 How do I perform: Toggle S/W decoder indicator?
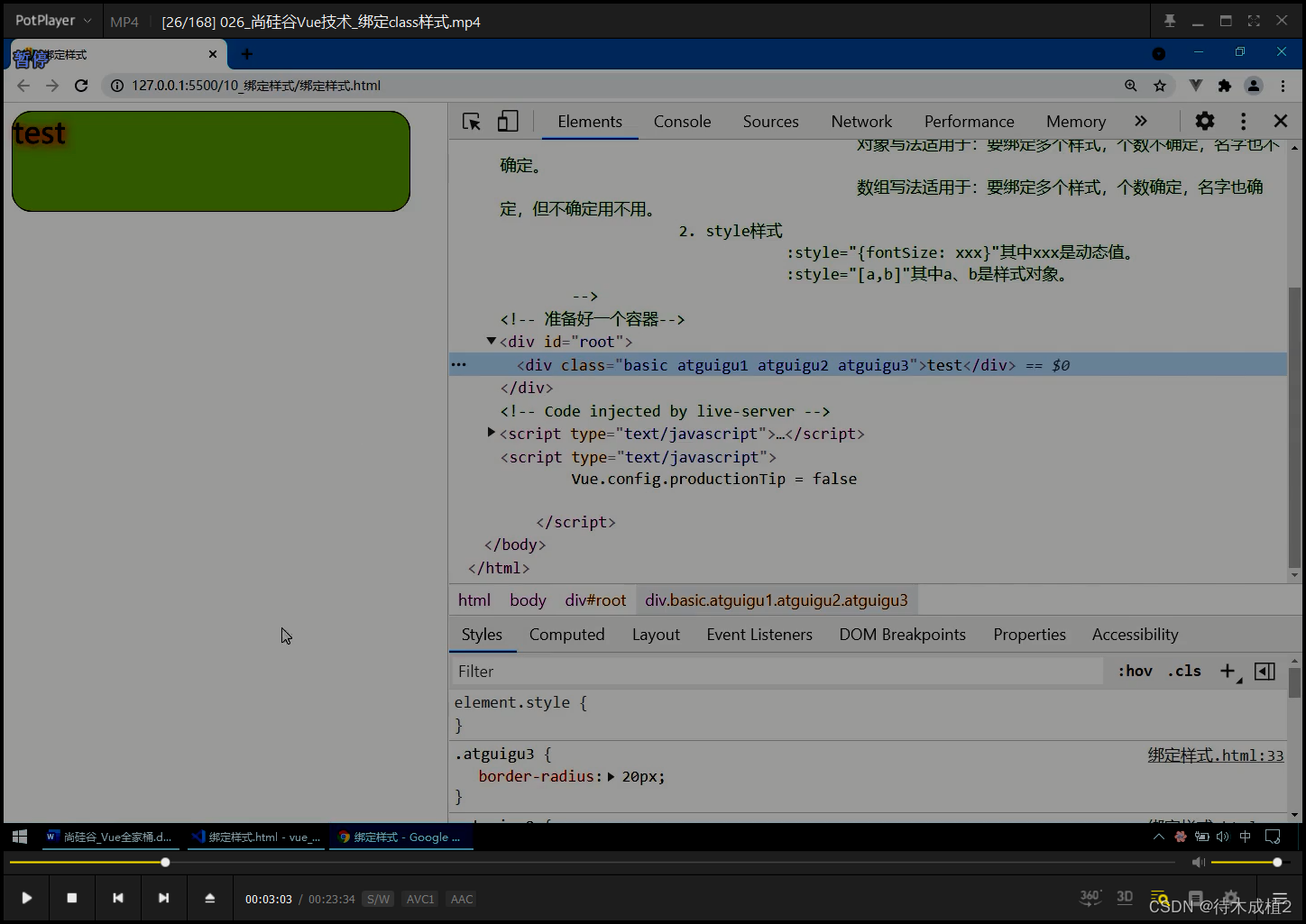click(378, 899)
